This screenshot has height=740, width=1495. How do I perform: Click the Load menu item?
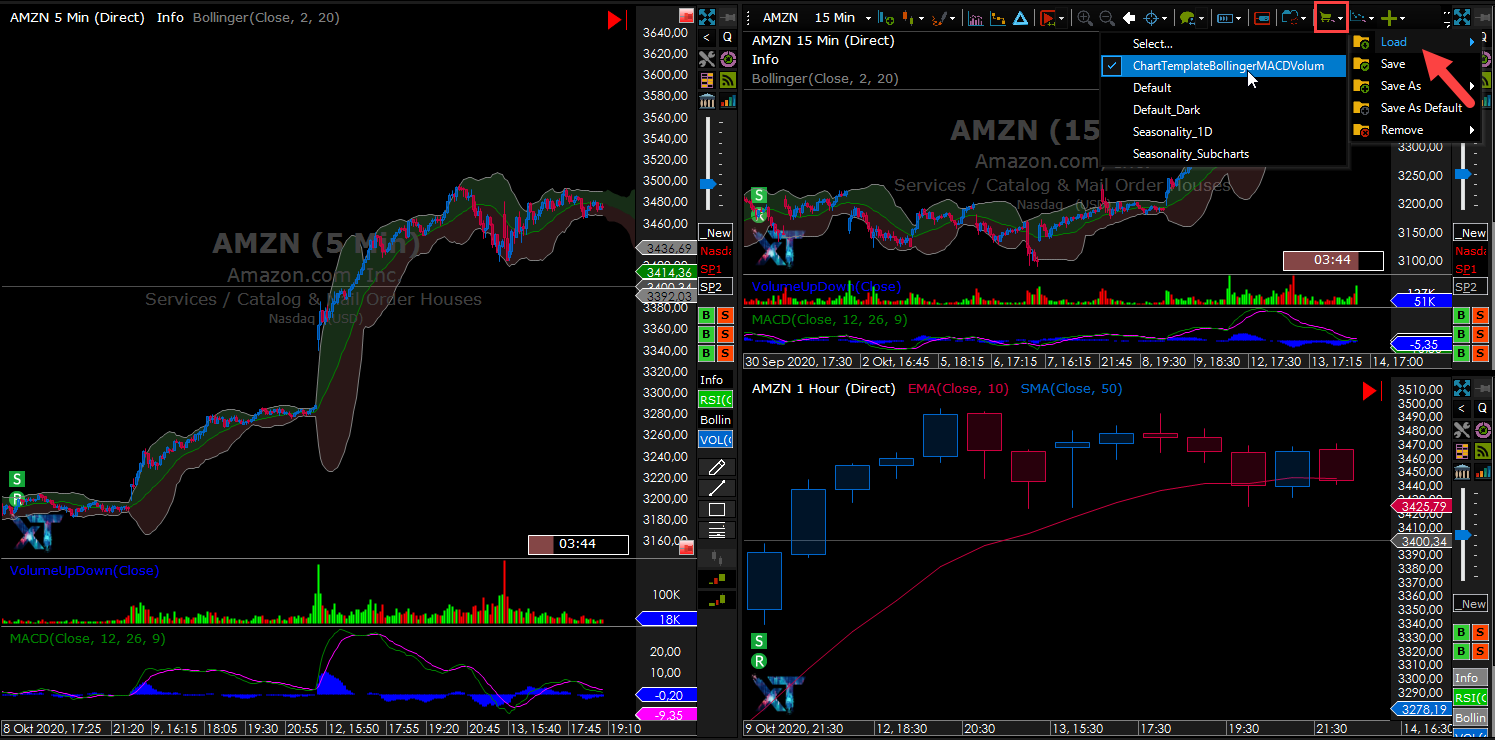pyautogui.click(x=1414, y=42)
